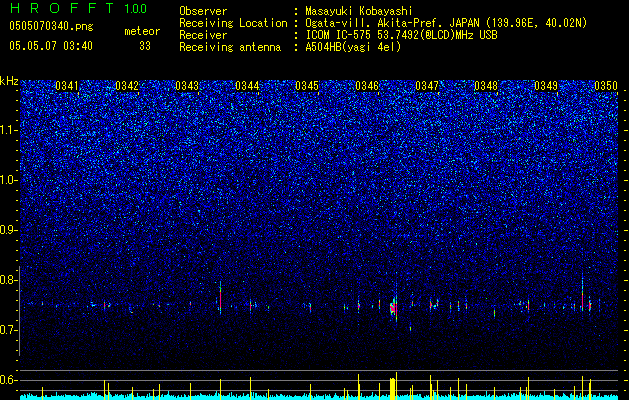This screenshot has width=629, height=400.
Task: Click the 0341 time marker
Action: coord(67,86)
